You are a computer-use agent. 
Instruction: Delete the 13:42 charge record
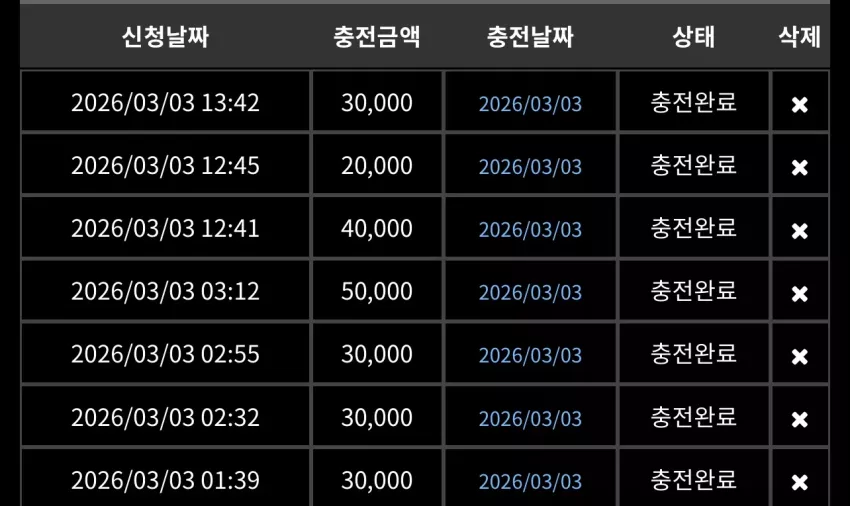pos(800,104)
